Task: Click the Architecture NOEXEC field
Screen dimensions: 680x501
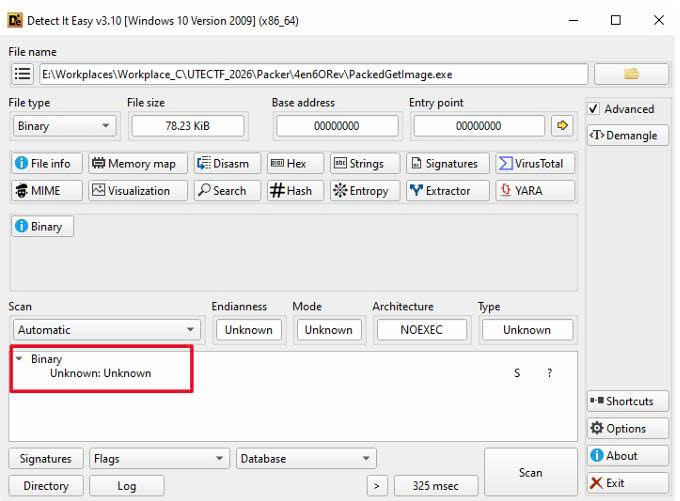Action: (422, 330)
